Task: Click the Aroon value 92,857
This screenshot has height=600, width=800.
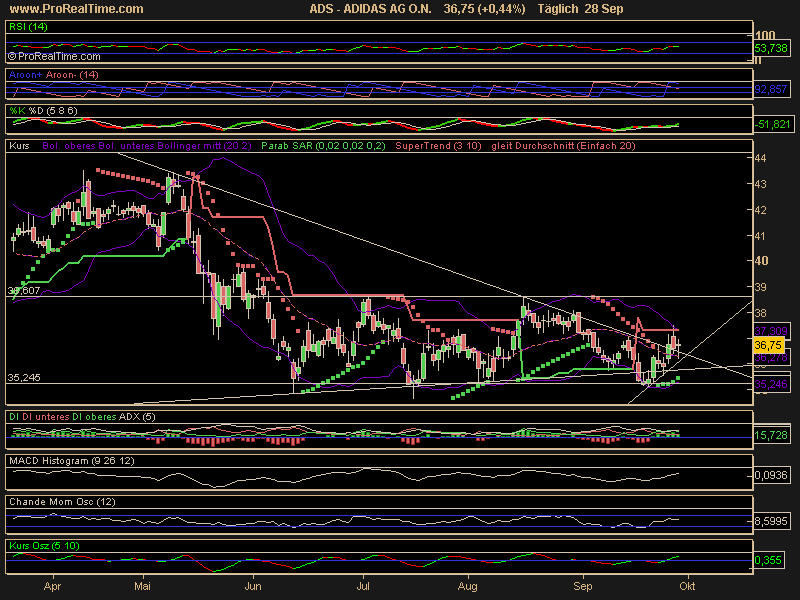Action: click(771, 89)
